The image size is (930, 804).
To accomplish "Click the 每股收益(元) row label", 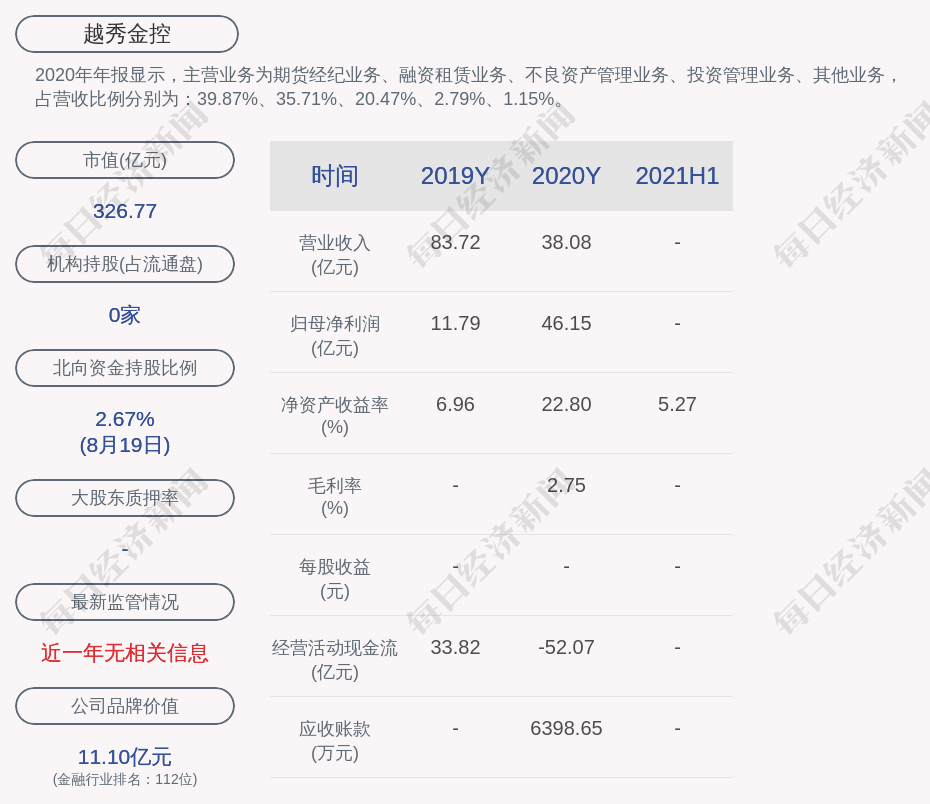I will 335,579.
